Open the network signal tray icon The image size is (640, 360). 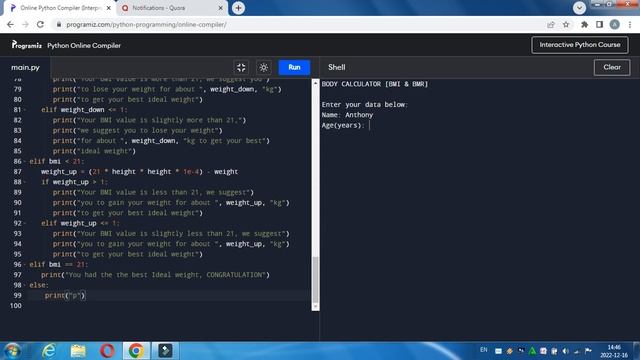point(576,351)
